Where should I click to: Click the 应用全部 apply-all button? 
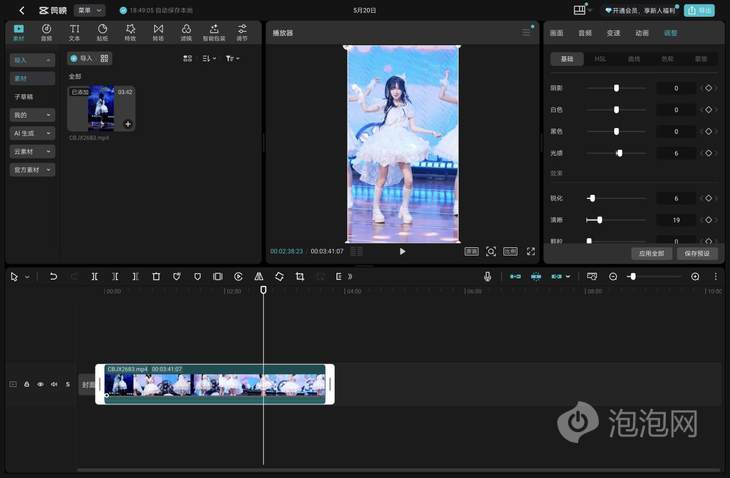point(651,254)
